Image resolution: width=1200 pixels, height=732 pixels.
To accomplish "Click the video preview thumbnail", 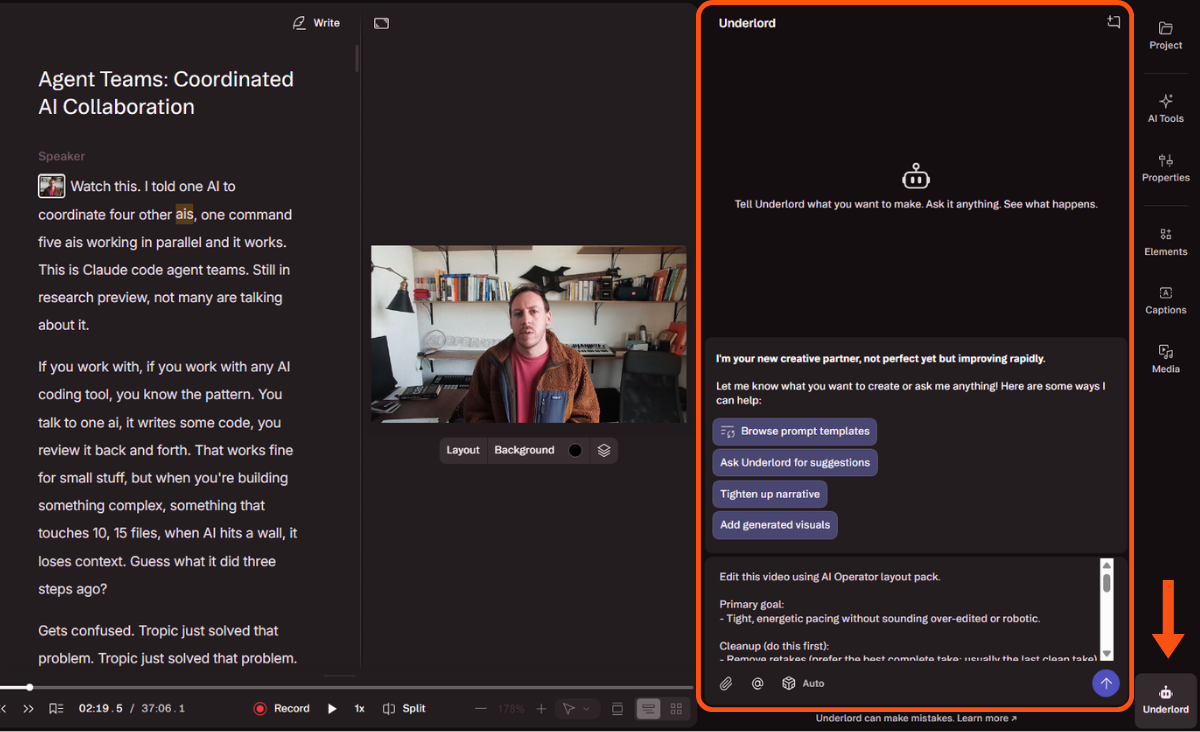I will (x=529, y=334).
